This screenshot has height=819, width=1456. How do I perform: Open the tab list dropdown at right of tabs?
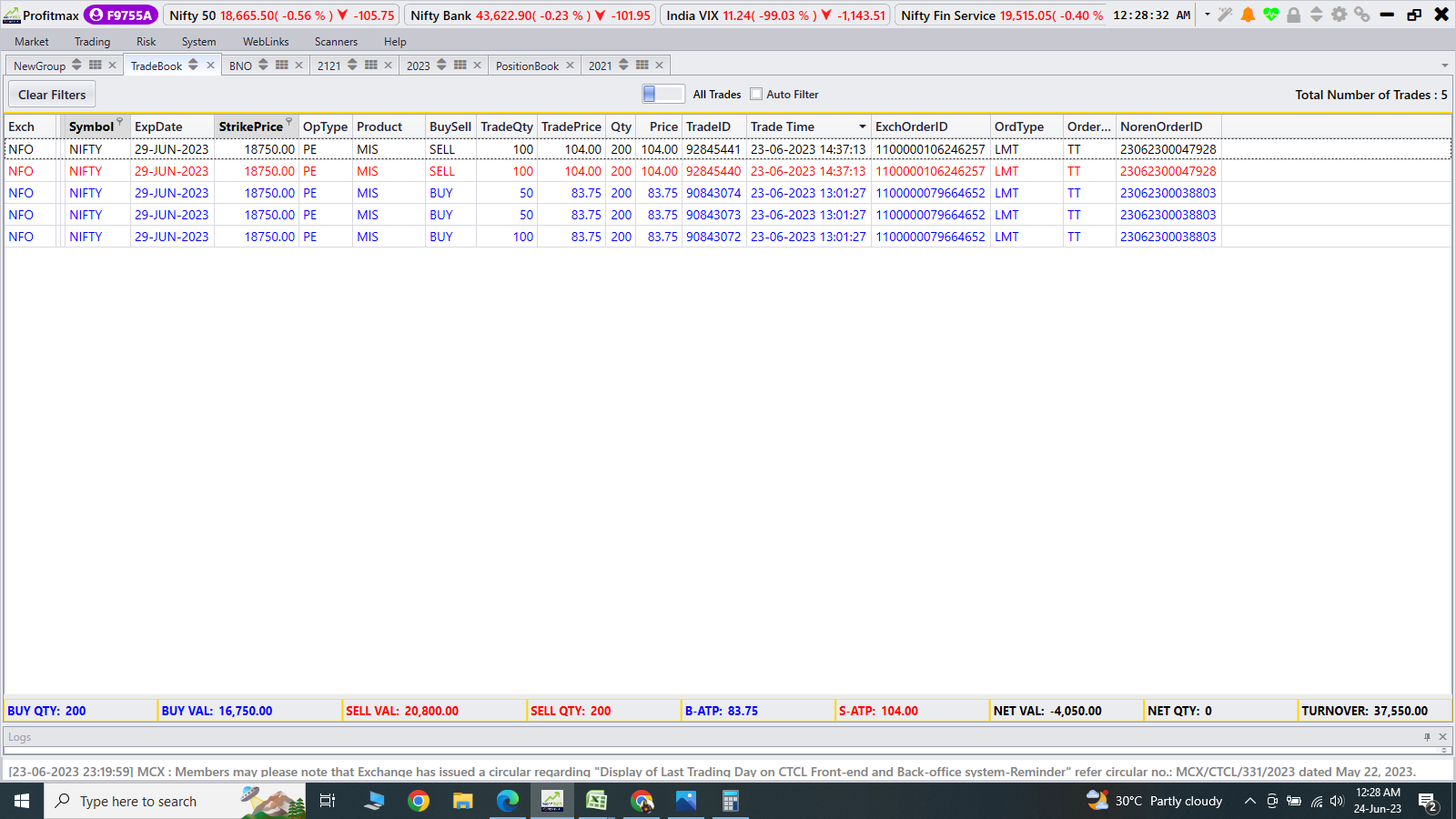[x=1445, y=66]
